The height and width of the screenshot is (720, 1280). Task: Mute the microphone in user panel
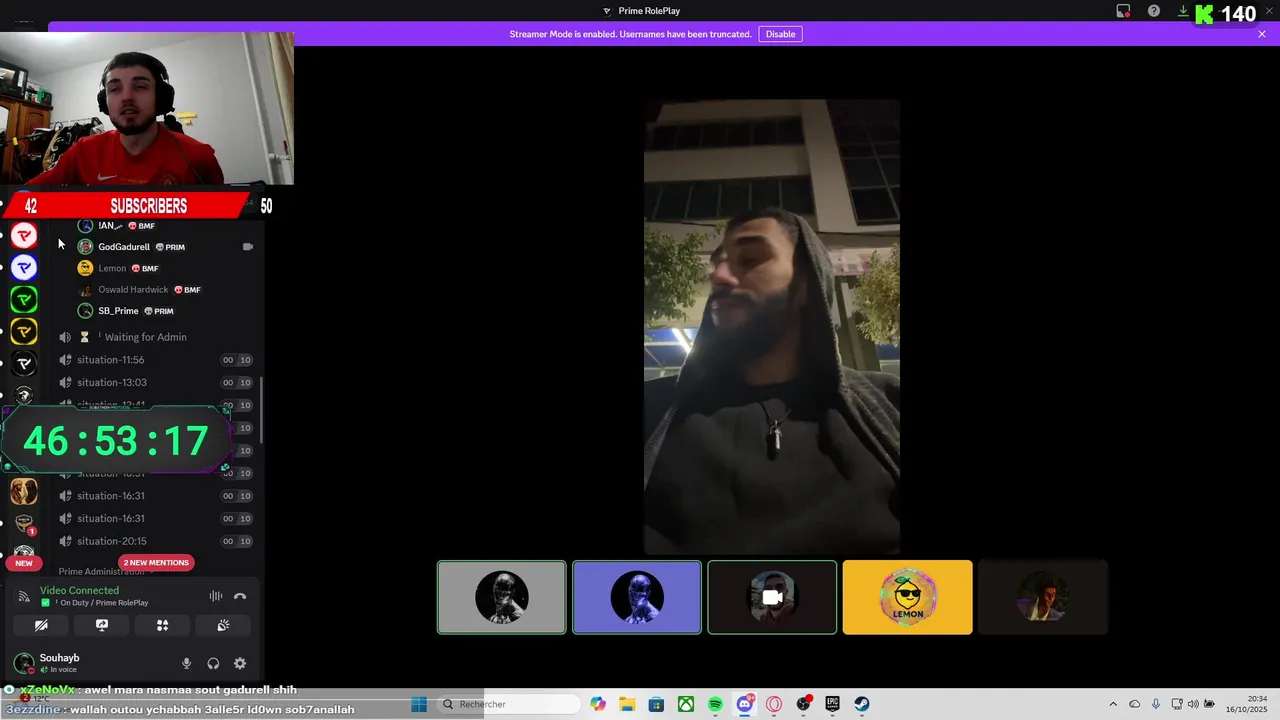[186, 663]
